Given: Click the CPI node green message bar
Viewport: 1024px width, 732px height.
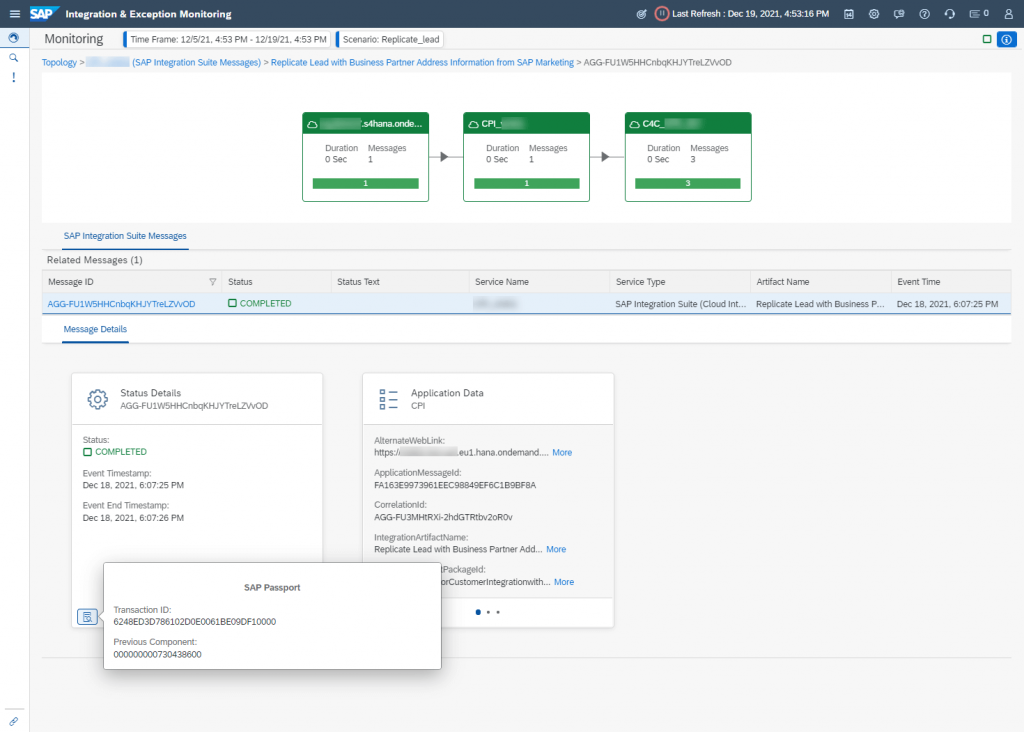Looking at the screenshot, I should pyautogui.click(x=526, y=183).
